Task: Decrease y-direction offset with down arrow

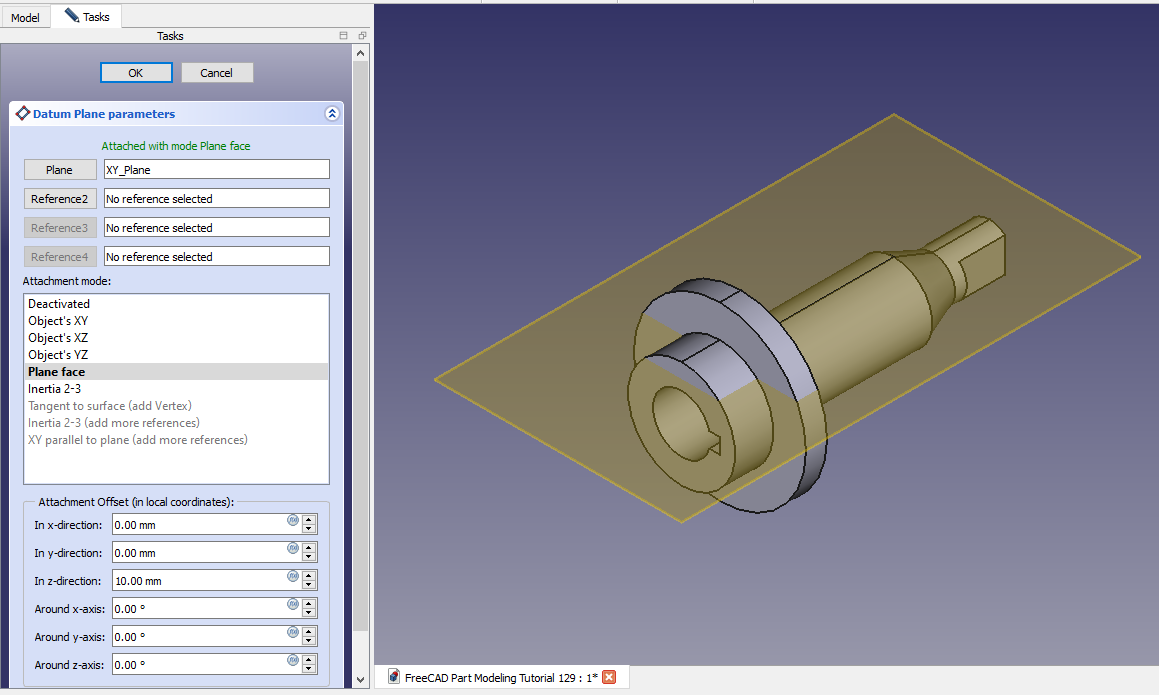Action: pos(310,557)
